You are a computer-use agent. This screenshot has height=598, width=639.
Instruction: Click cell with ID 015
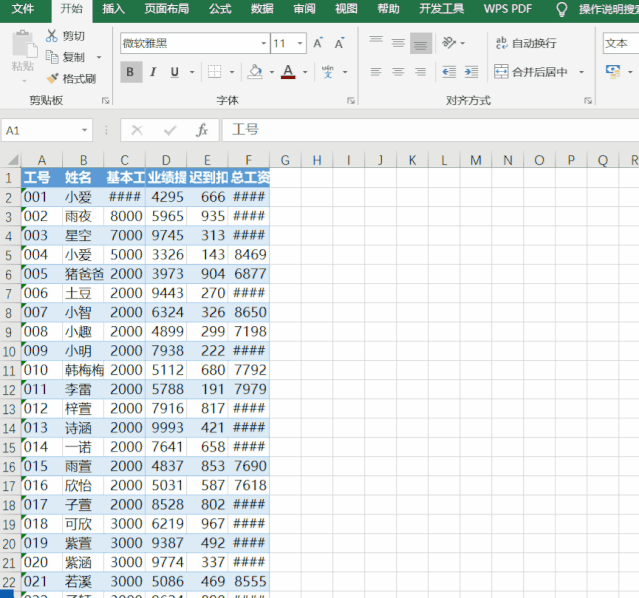coord(42,466)
